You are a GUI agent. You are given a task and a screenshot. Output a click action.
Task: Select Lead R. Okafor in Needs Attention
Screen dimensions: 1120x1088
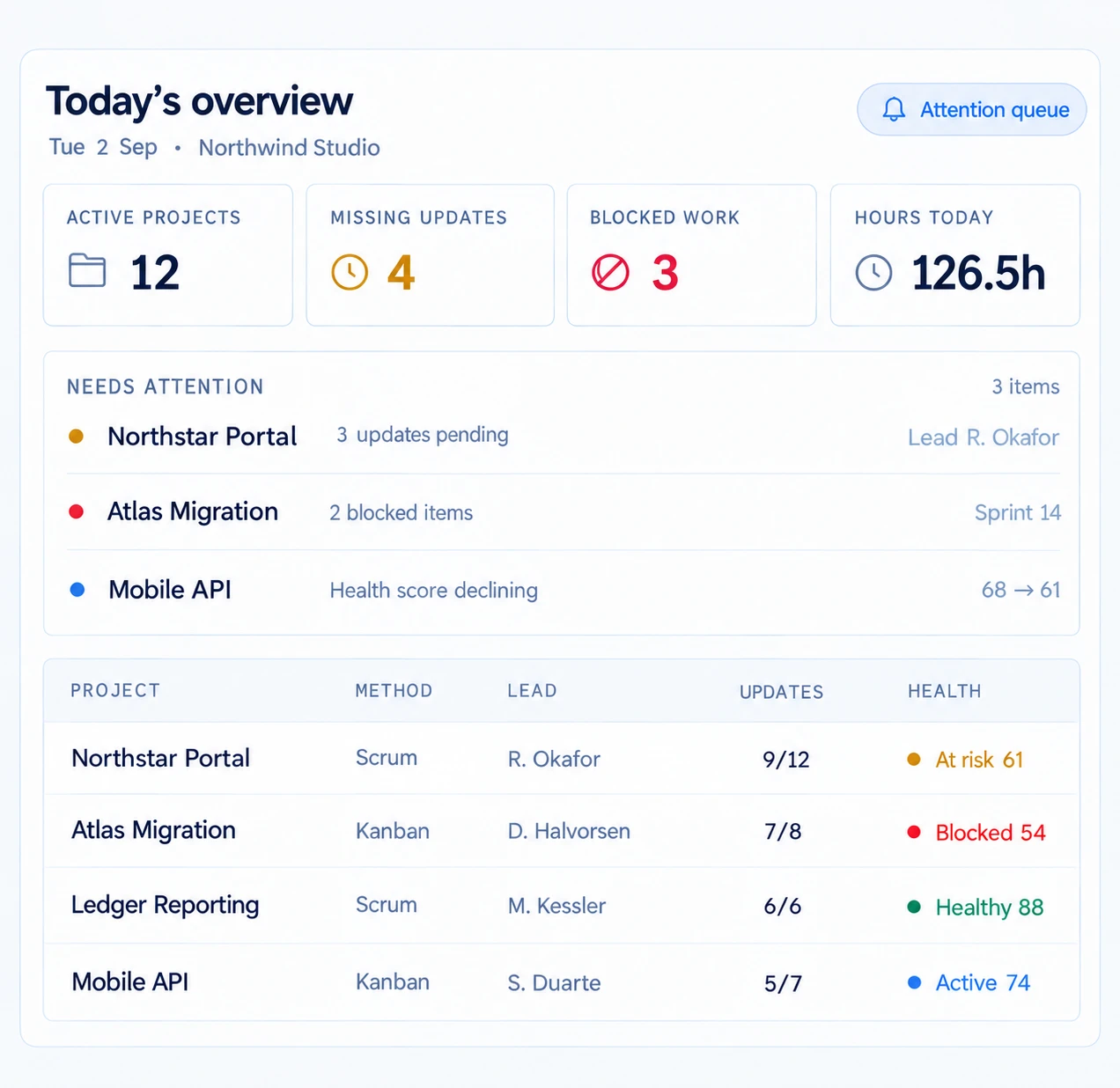coord(984,437)
